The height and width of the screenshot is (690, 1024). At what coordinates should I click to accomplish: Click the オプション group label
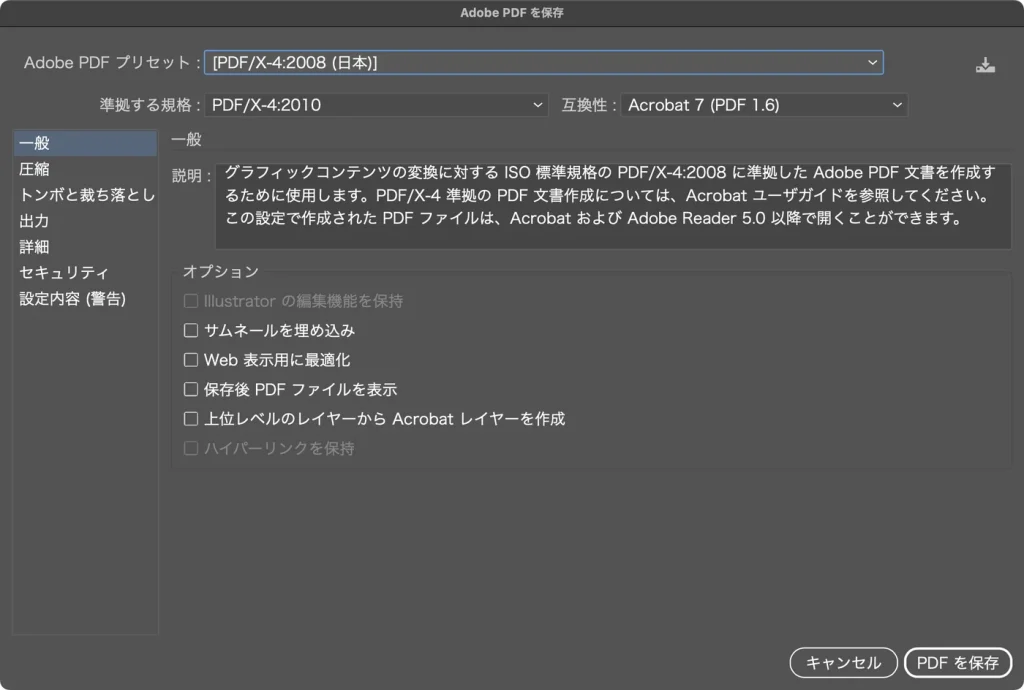[x=221, y=272]
